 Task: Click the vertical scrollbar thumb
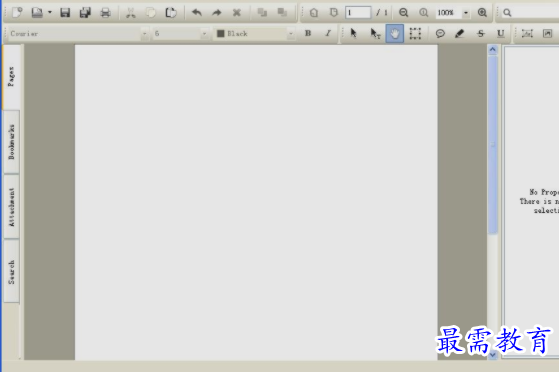click(493, 144)
